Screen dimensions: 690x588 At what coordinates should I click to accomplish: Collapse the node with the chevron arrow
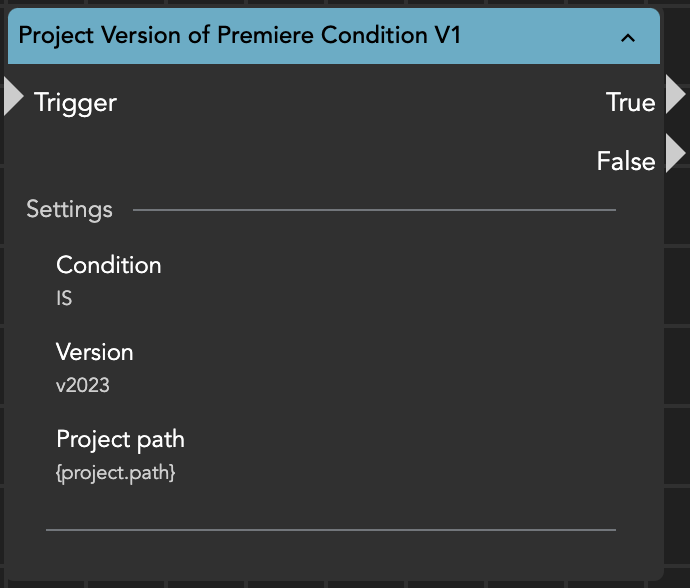pos(628,38)
